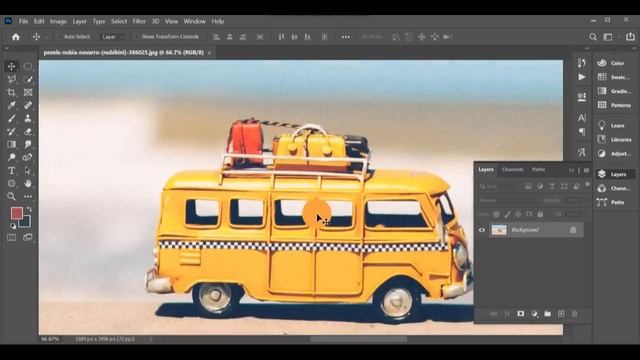Enable Show Transform Controls checkbox
Screen dimensions: 640x360
137,37
